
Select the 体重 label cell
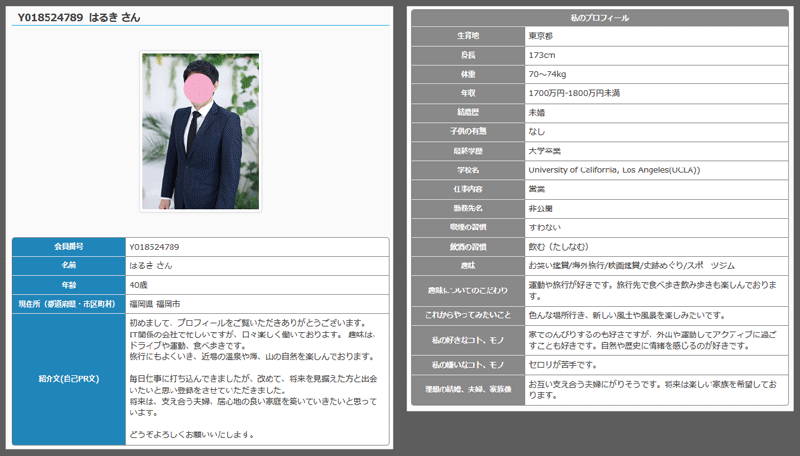tap(468, 74)
